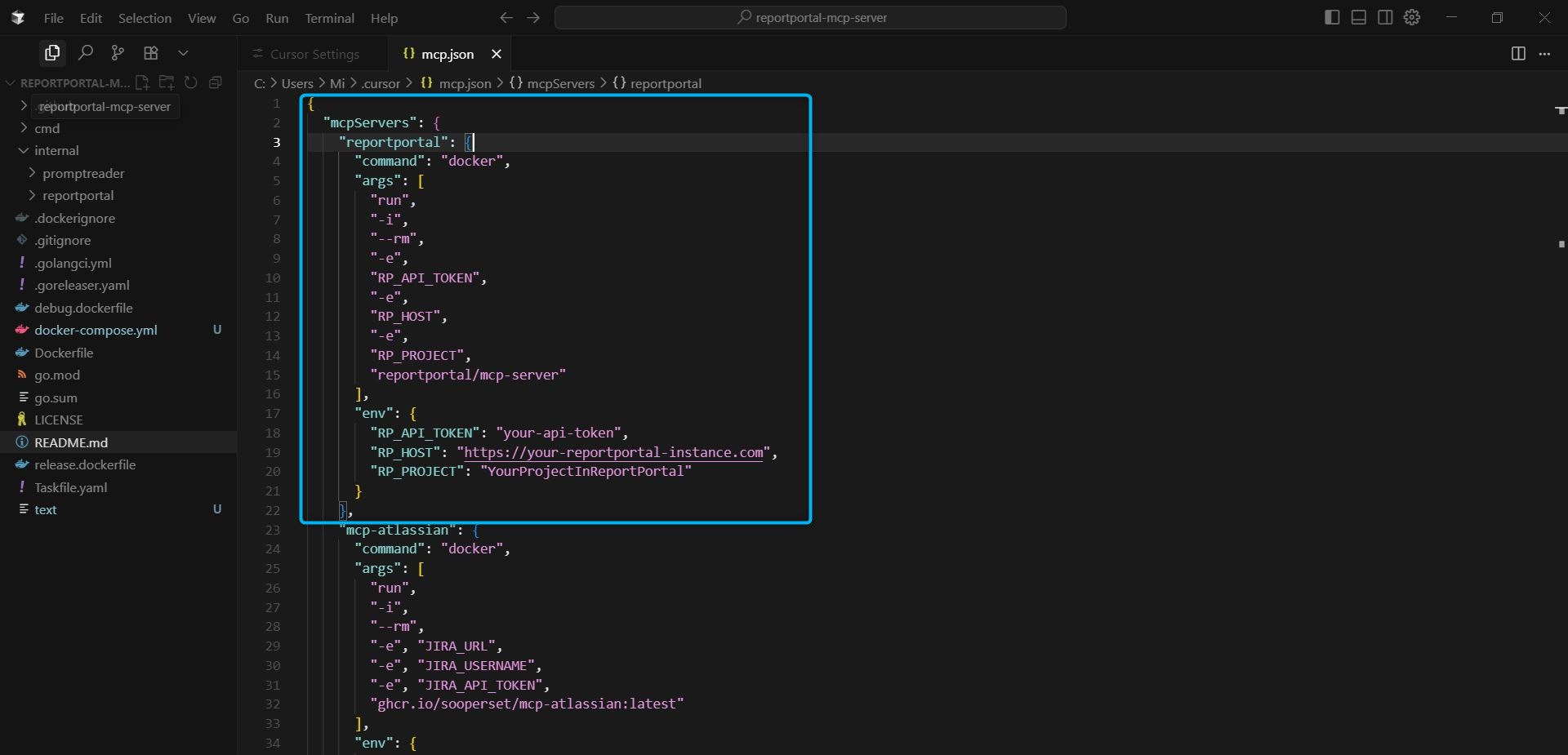This screenshot has width=1568, height=755.
Task: Open Settings via the gear icon
Action: point(1412,17)
